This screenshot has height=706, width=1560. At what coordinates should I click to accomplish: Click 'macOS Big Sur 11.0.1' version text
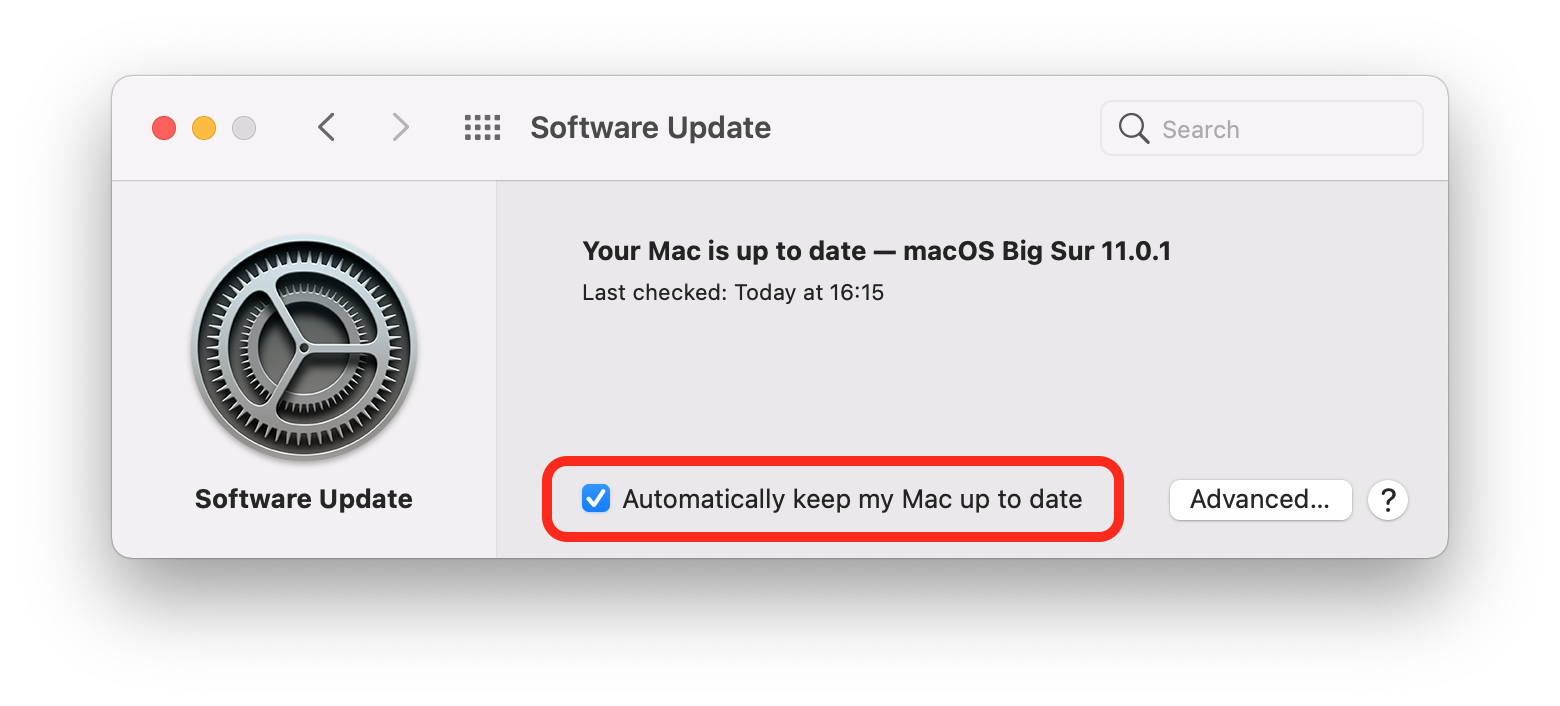point(1037,250)
